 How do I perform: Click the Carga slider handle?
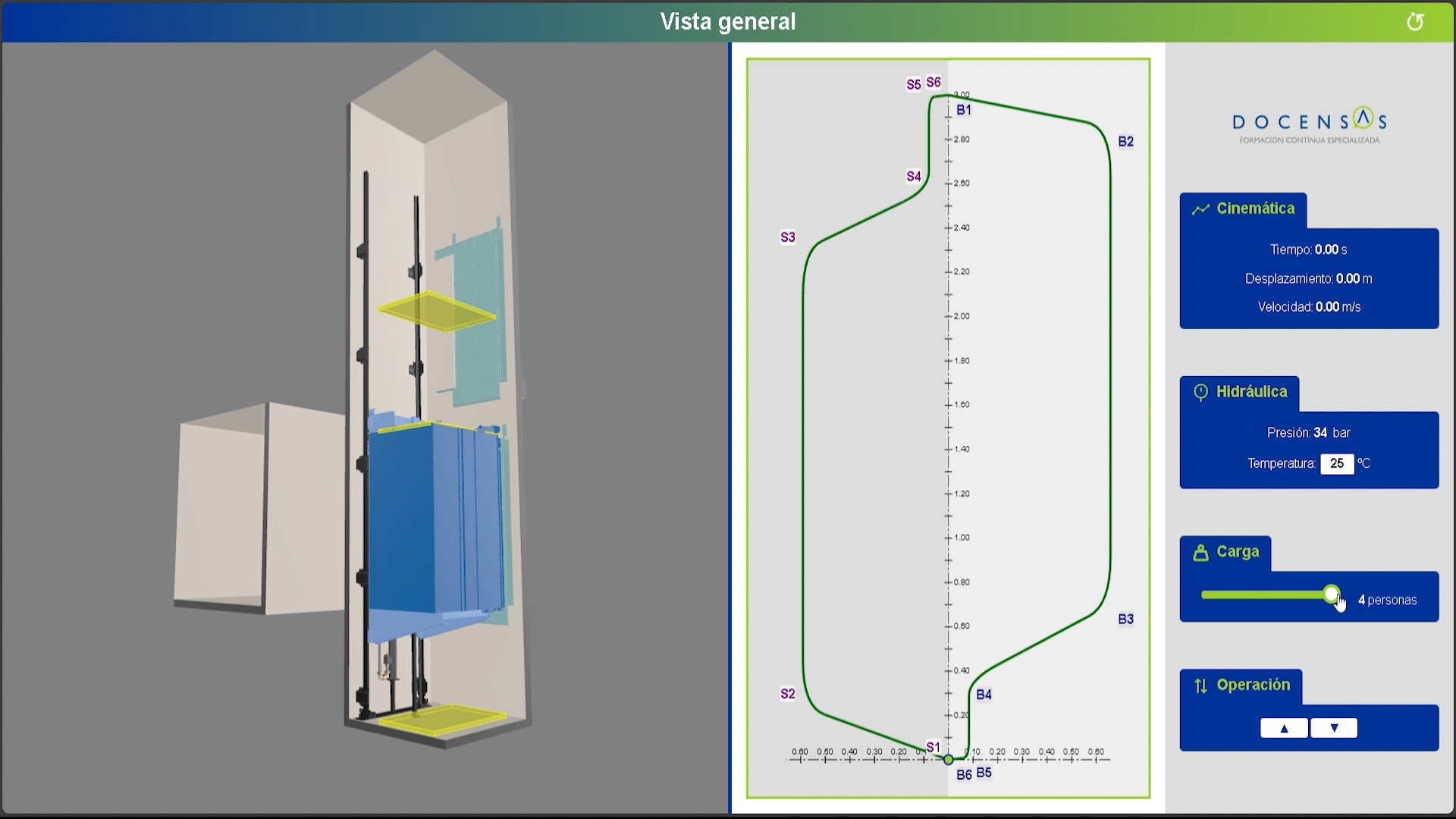(1332, 595)
